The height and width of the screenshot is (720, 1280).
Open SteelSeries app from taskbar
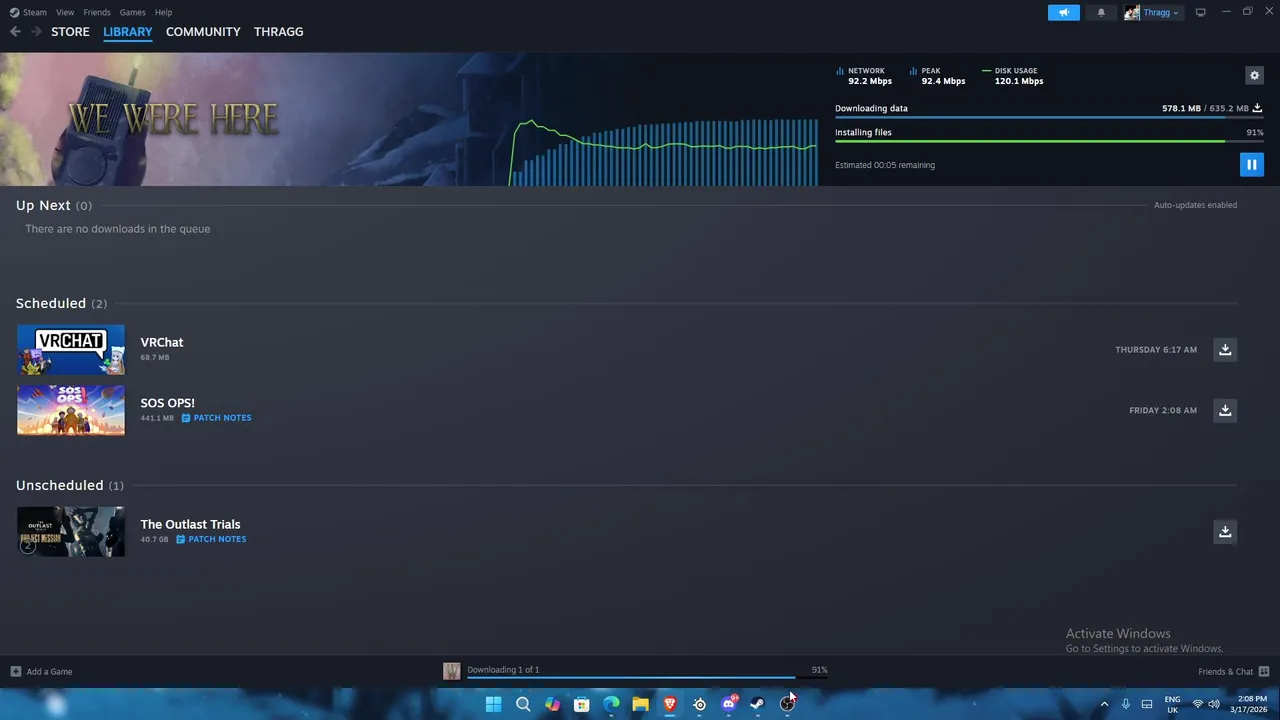pyautogui.click(x=699, y=704)
